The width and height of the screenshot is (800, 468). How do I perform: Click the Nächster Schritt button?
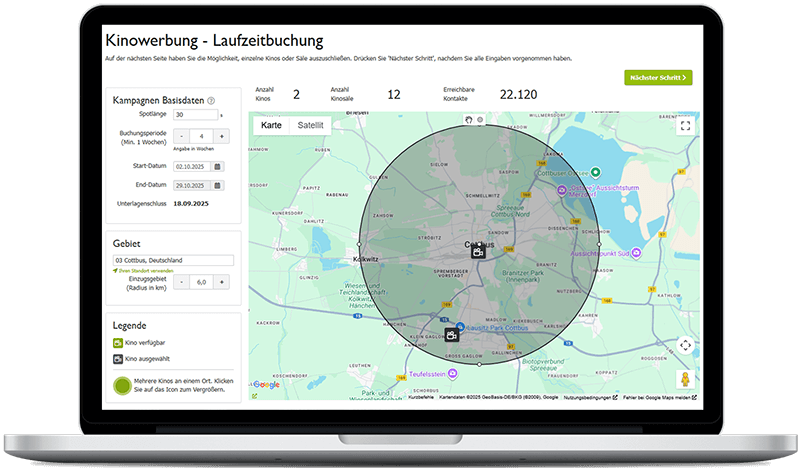657,77
